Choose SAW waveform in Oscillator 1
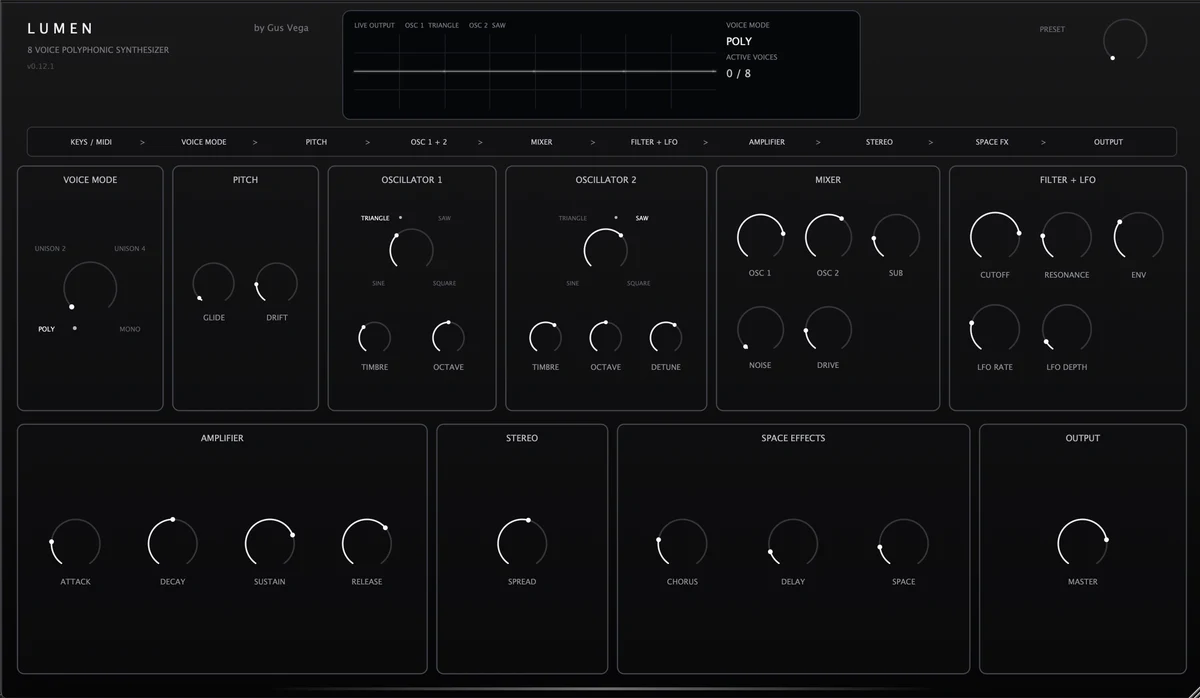 [444, 218]
